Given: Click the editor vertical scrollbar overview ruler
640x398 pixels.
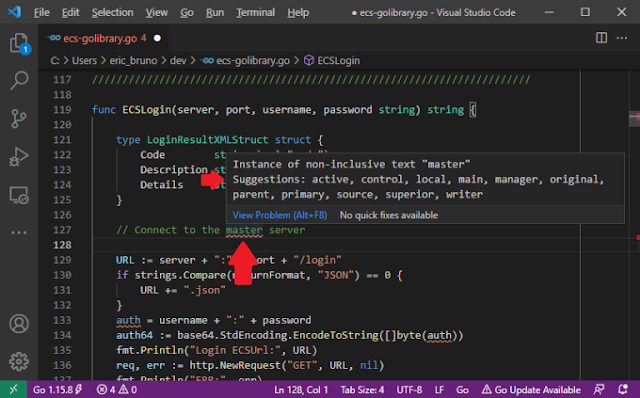Looking at the screenshot, I should tap(635, 225).
